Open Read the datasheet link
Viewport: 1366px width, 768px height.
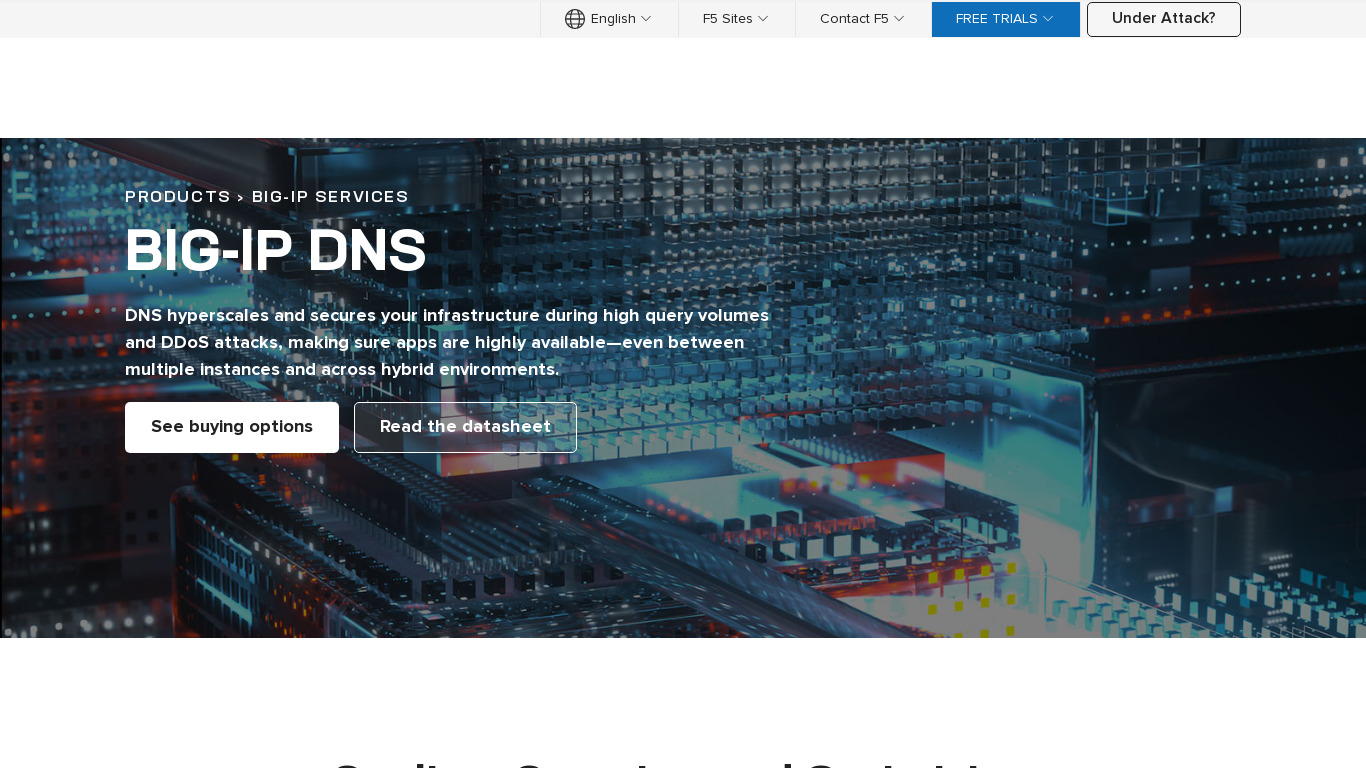[465, 427]
